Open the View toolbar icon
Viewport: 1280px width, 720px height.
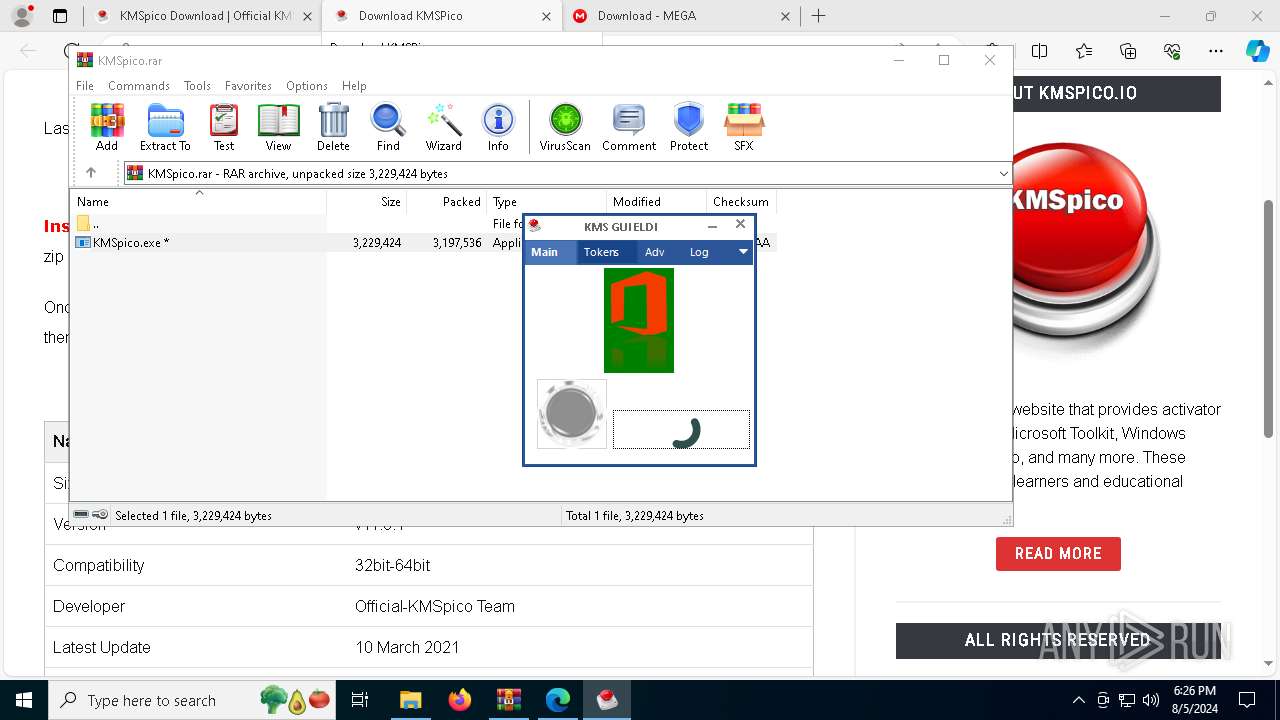[278, 127]
